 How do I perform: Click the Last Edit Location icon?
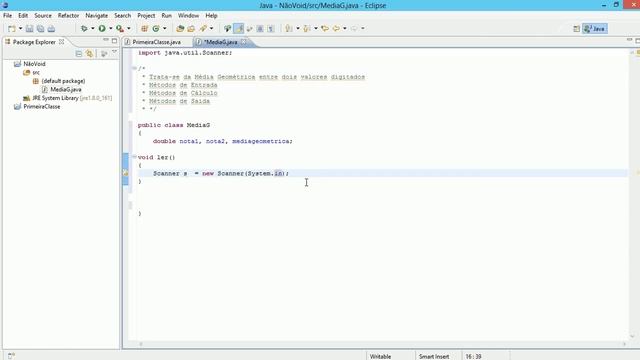[x=325, y=29]
